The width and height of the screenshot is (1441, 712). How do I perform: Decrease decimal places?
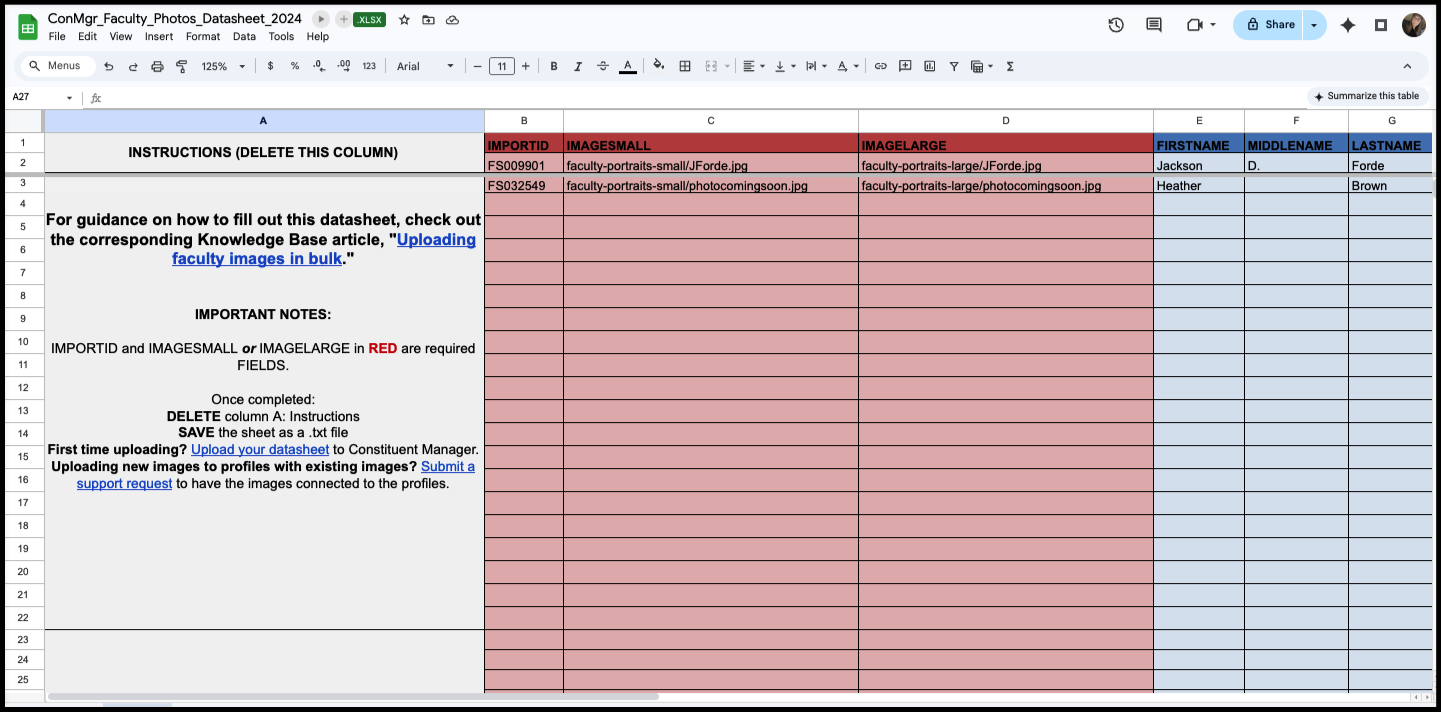coord(319,66)
